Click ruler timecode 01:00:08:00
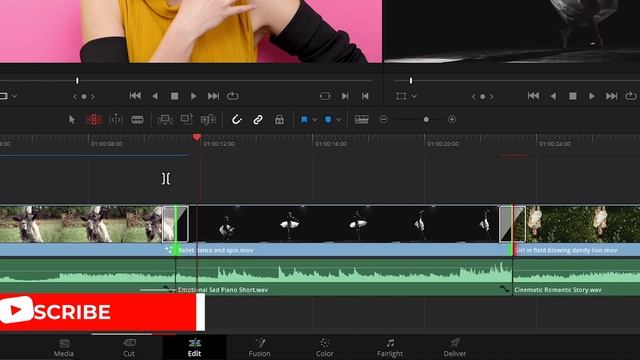This screenshot has height=360, width=640. 107,144
